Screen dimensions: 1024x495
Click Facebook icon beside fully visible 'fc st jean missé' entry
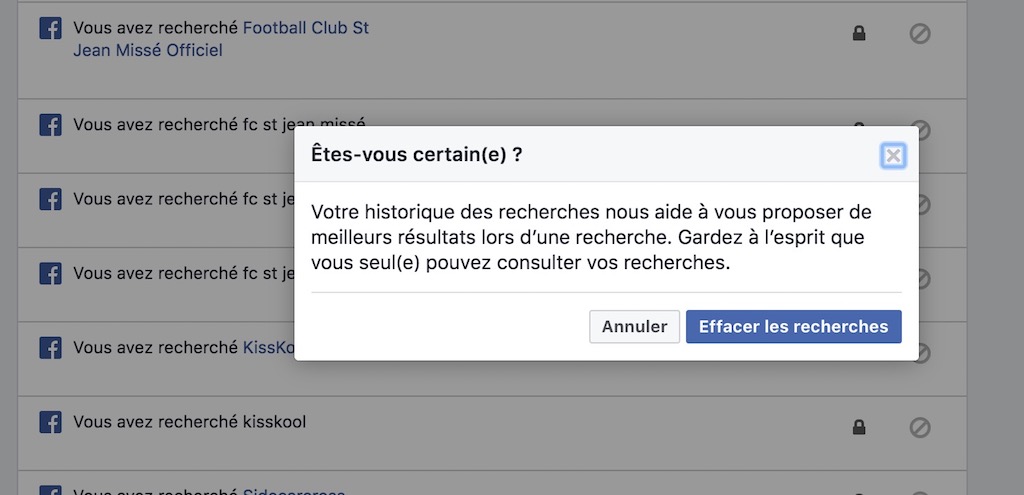[50, 125]
